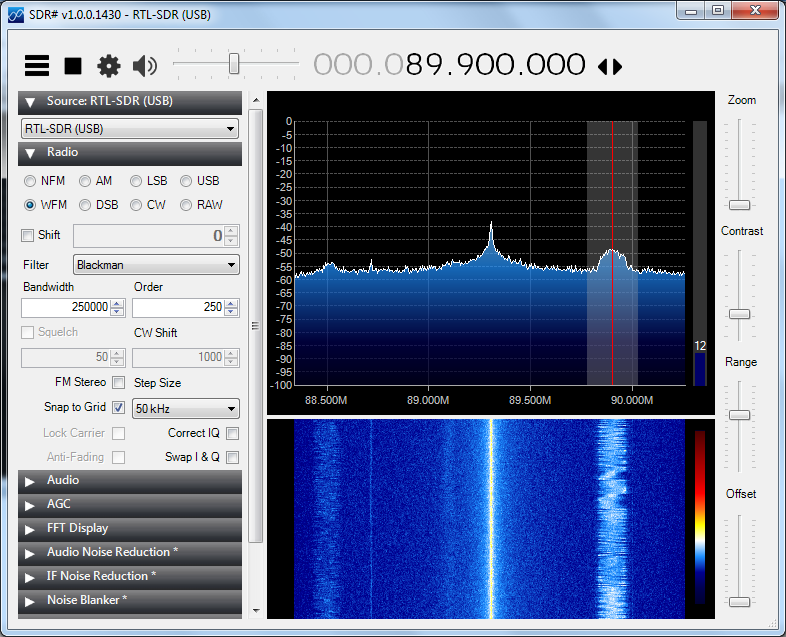
Task: Enable the Swap I & Q checkbox
Action: coord(232,457)
